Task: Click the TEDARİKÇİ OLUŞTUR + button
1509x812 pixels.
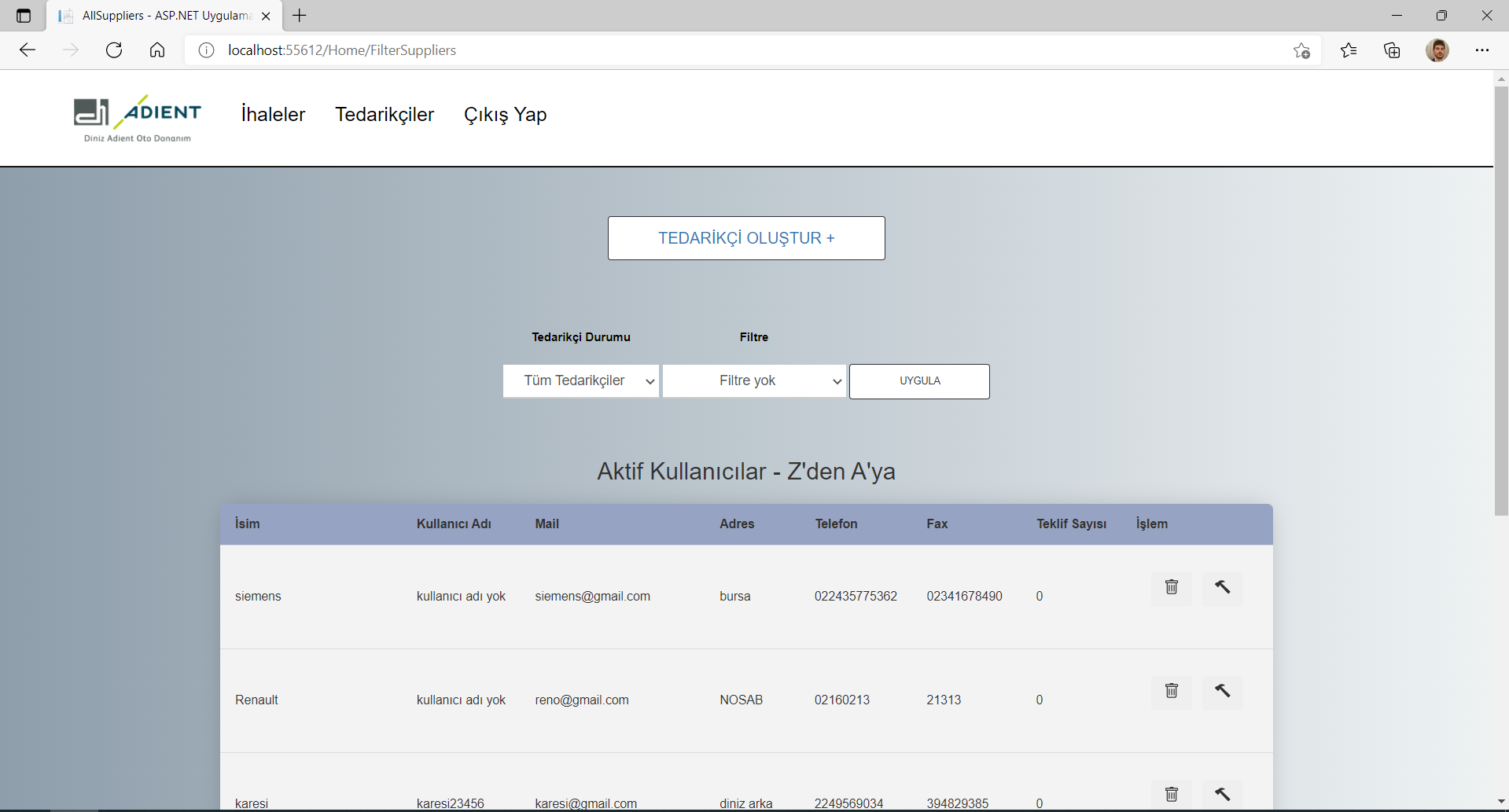Action: pos(745,237)
